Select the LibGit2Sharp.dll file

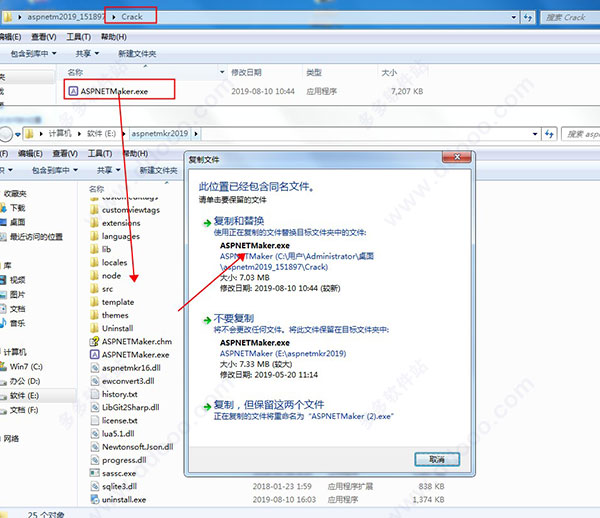pyautogui.click(x=125, y=407)
